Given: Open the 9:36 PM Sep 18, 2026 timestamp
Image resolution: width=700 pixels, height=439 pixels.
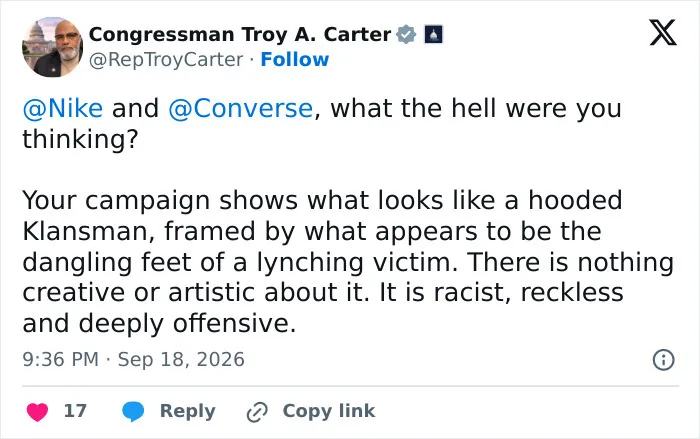Looking at the screenshot, I should pos(133,360).
